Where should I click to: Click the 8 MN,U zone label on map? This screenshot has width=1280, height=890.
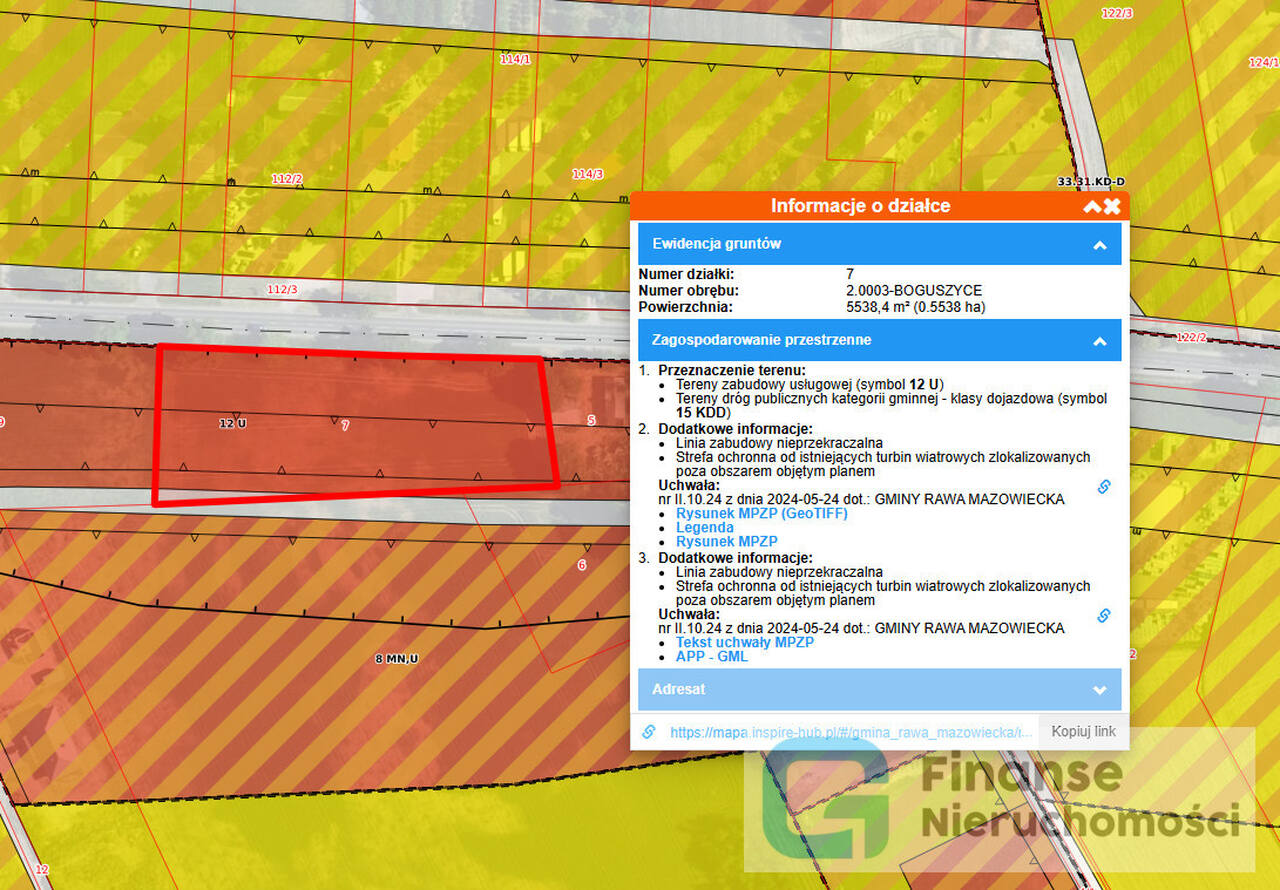pos(395,659)
